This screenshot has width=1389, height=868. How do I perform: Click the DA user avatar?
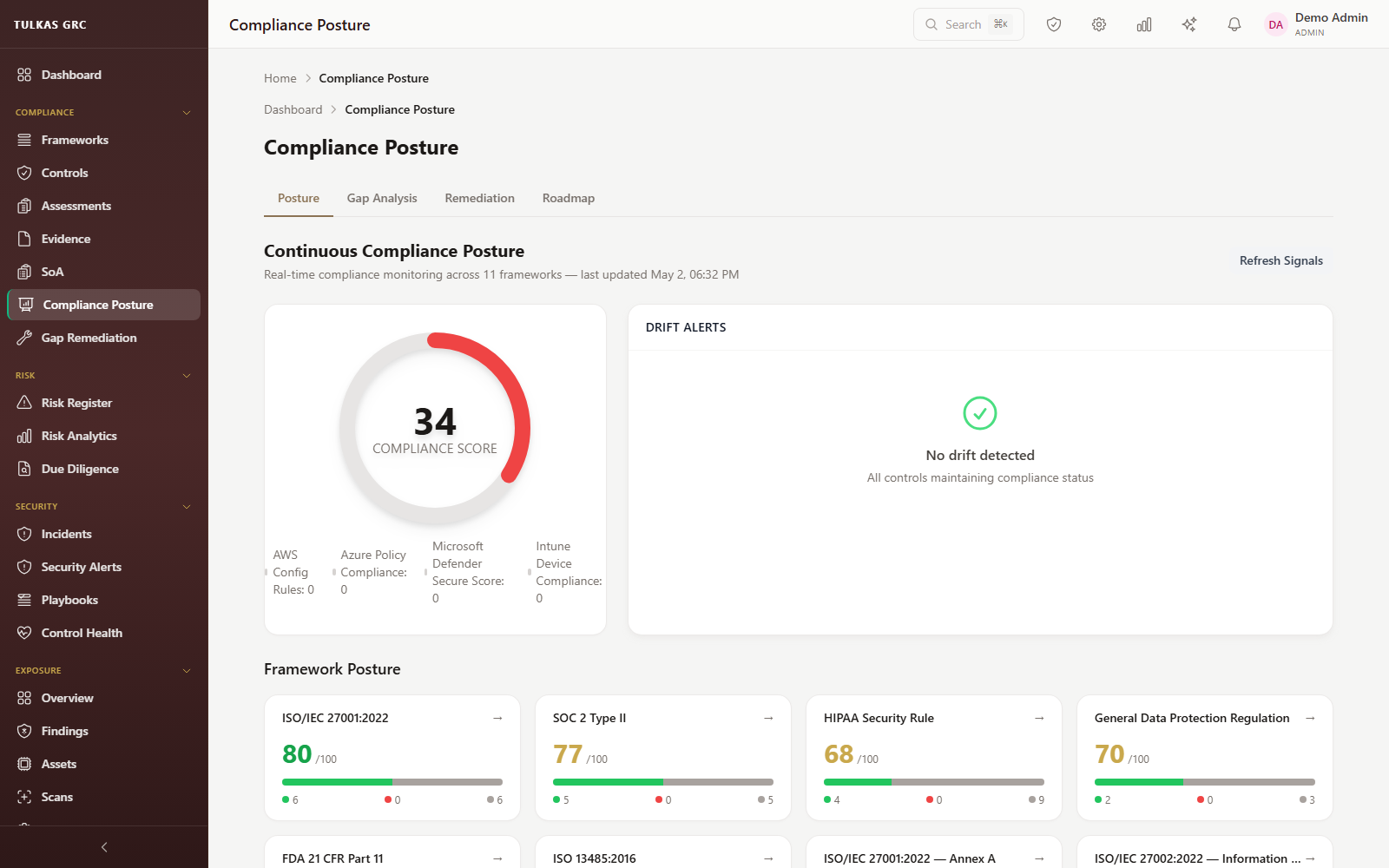point(1275,24)
